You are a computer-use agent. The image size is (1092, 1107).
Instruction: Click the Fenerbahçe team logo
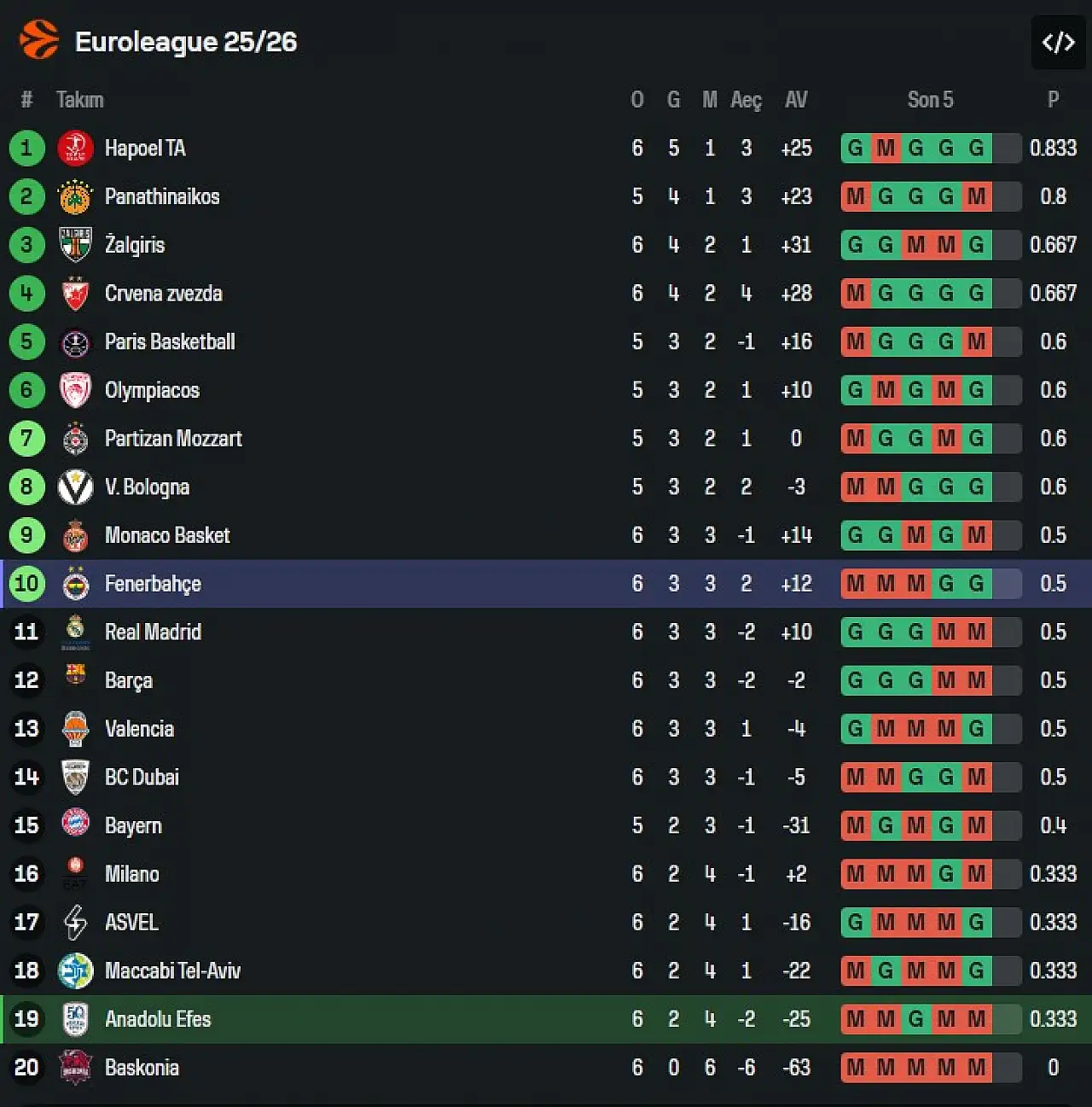pyautogui.click(x=75, y=584)
